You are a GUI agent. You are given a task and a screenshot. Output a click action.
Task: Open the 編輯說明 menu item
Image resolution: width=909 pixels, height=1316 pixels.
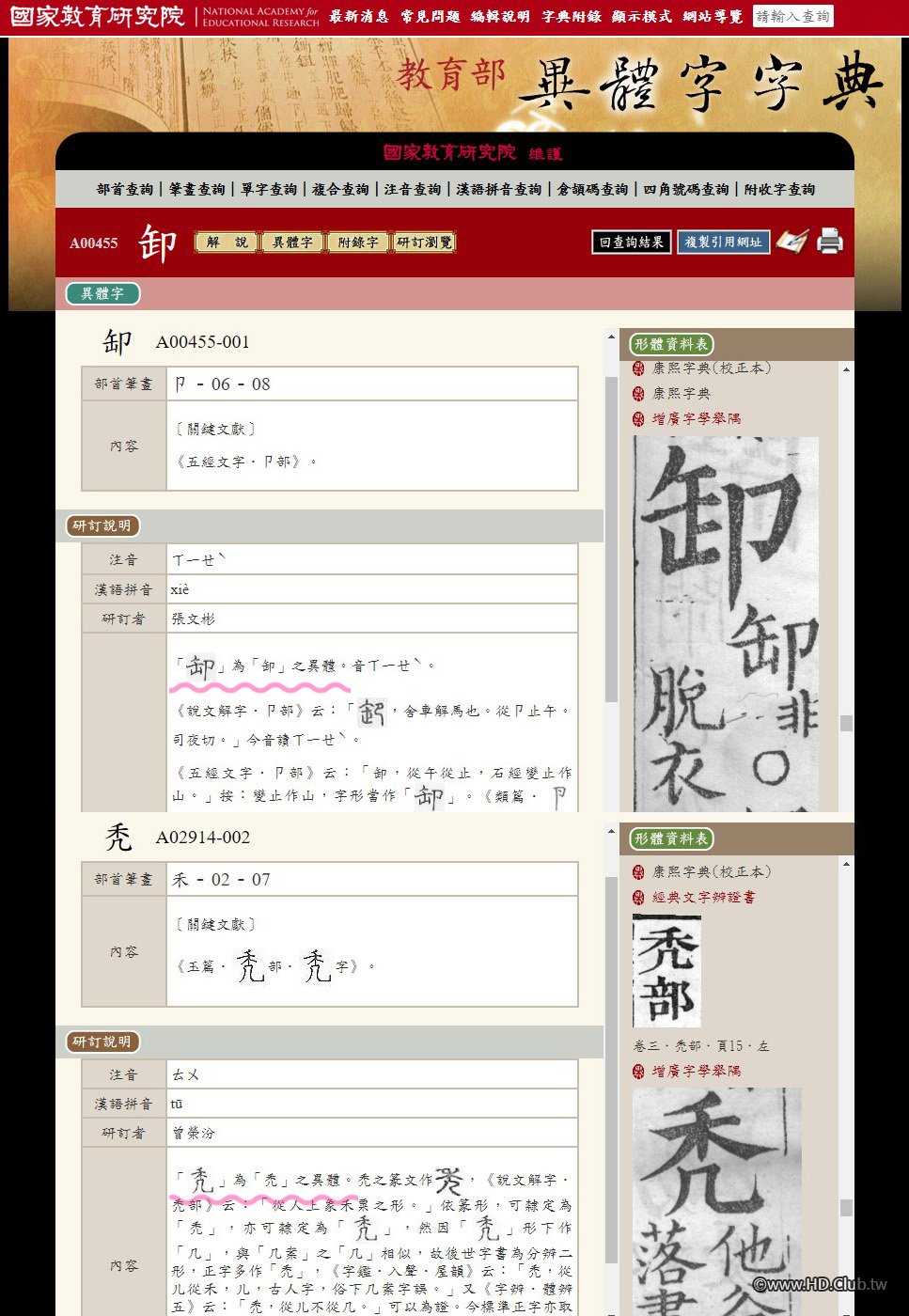click(x=500, y=17)
